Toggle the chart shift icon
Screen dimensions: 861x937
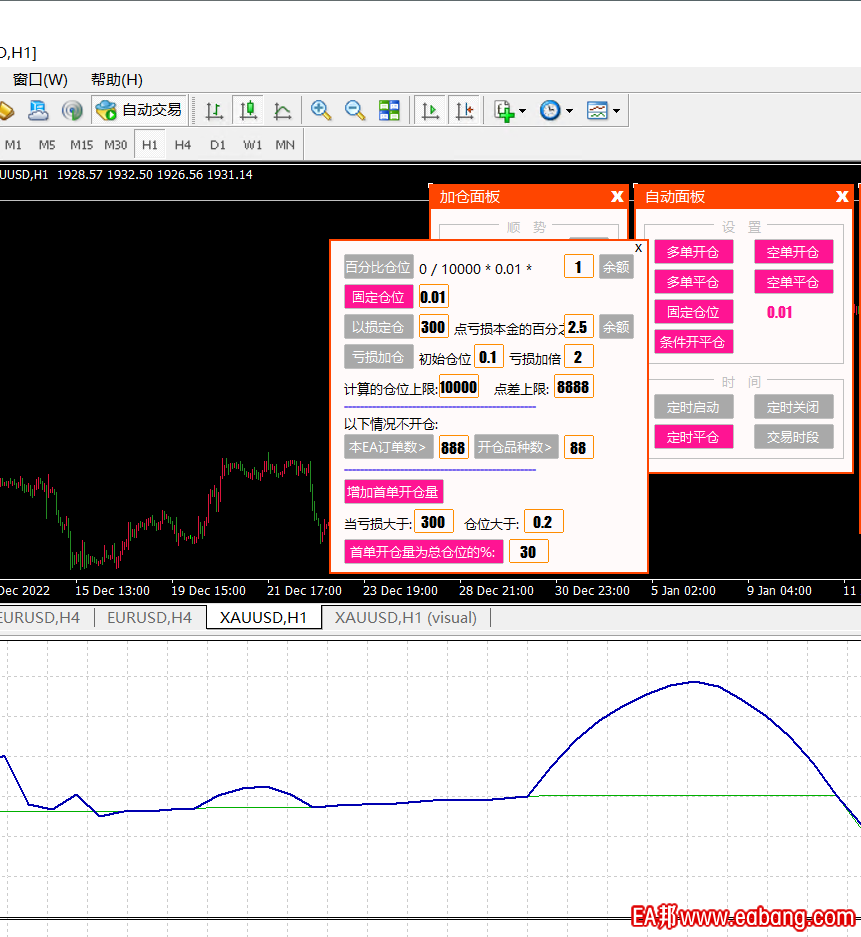coord(464,111)
